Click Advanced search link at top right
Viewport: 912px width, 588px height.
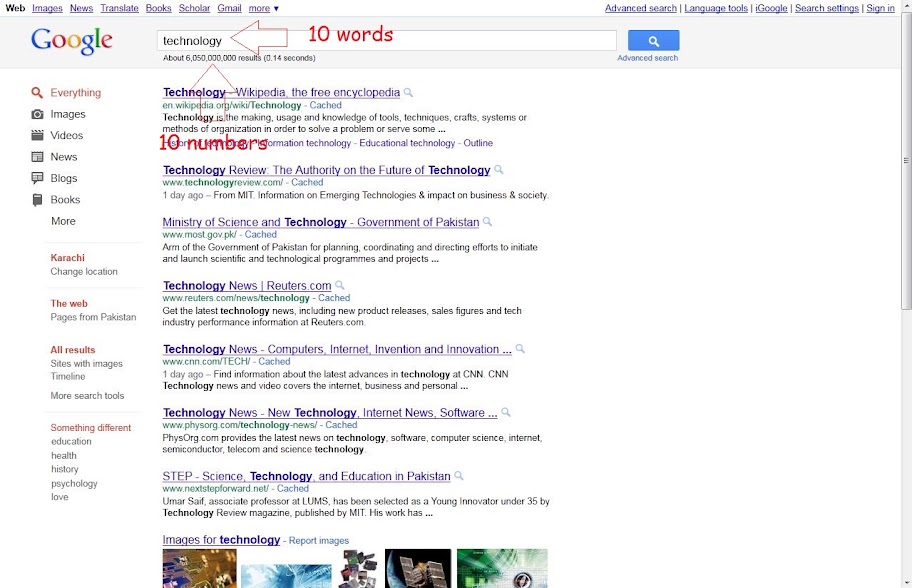tap(640, 8)
